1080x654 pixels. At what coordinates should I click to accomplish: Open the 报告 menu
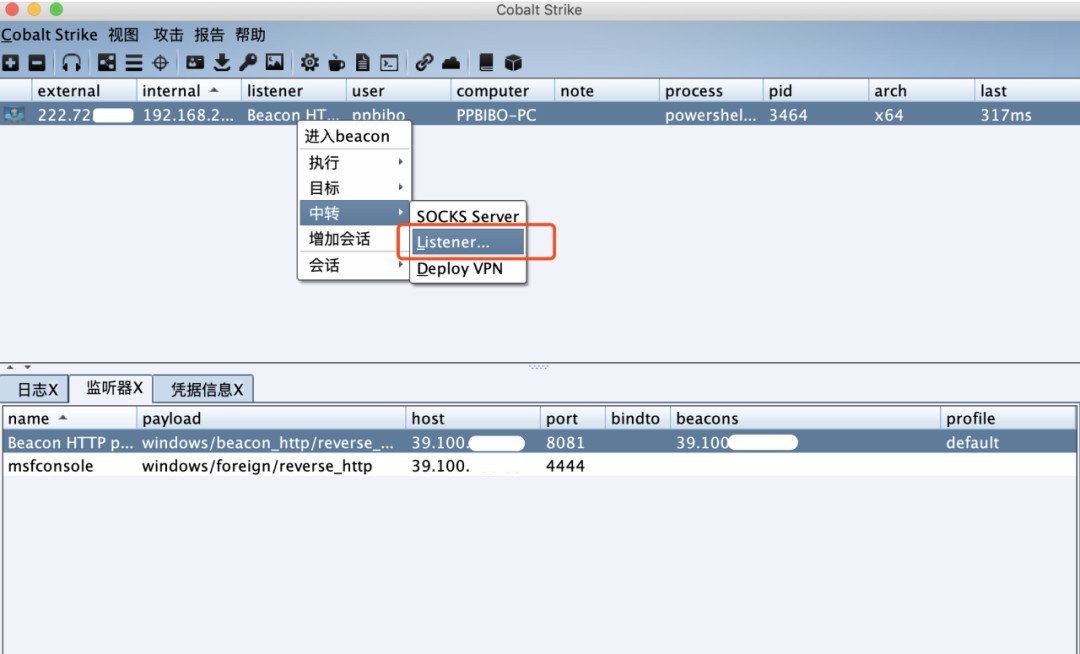[x=209, y=34]
